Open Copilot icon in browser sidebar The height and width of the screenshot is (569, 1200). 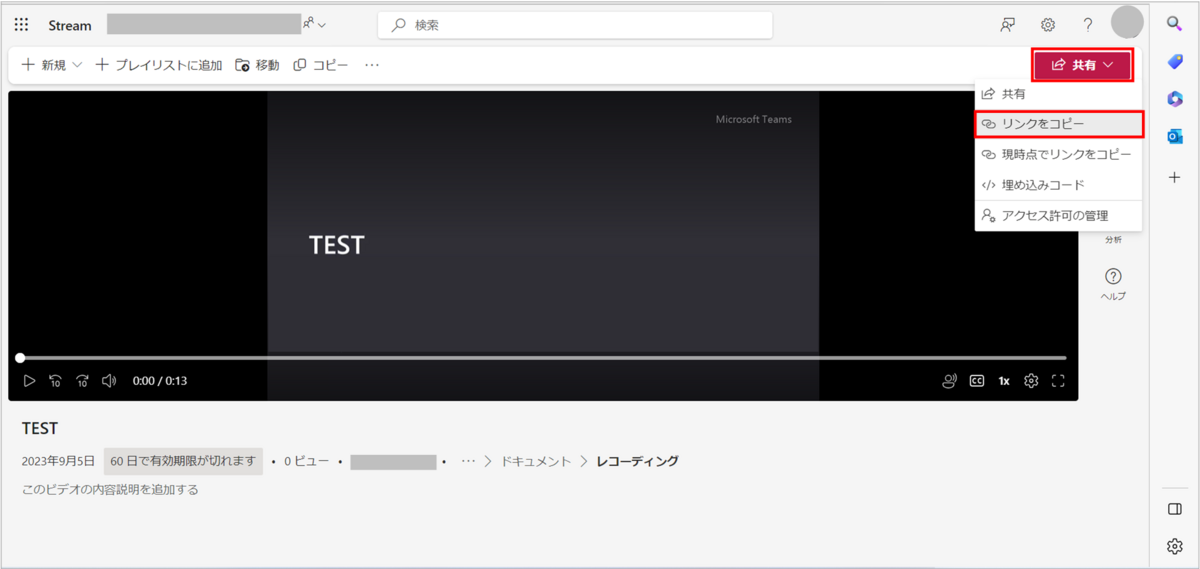(x=1175, y=99)
